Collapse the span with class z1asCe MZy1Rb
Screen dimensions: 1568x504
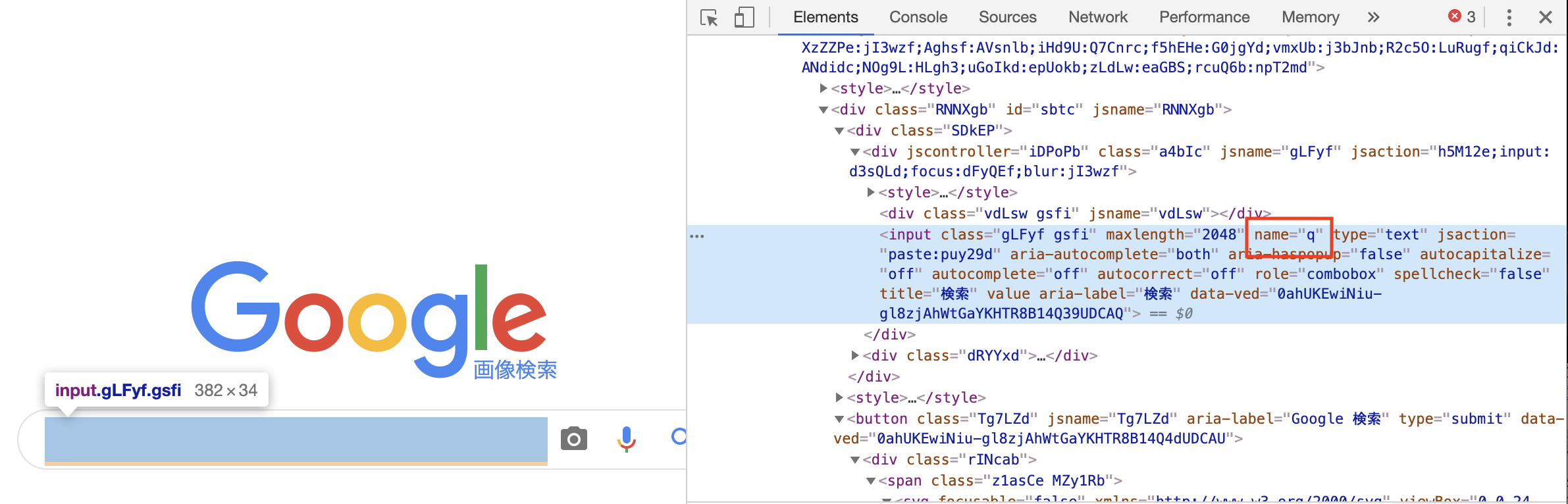871,481
